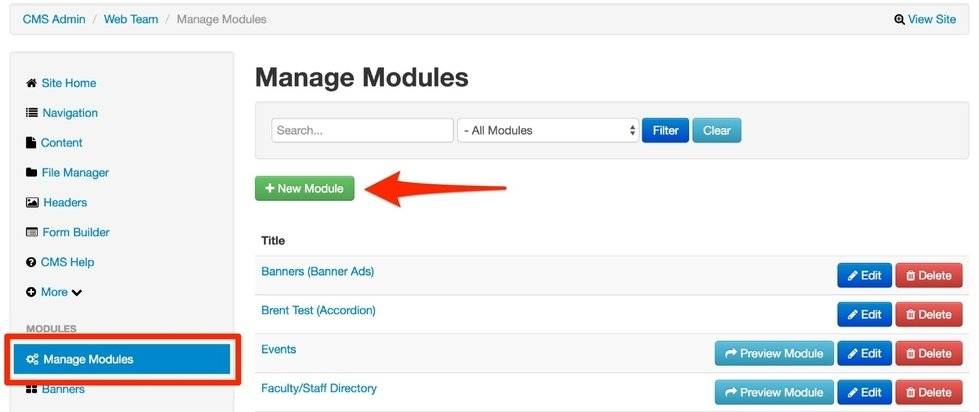
Task: Open Form Builder in sidebar
Action: (75, 232)
